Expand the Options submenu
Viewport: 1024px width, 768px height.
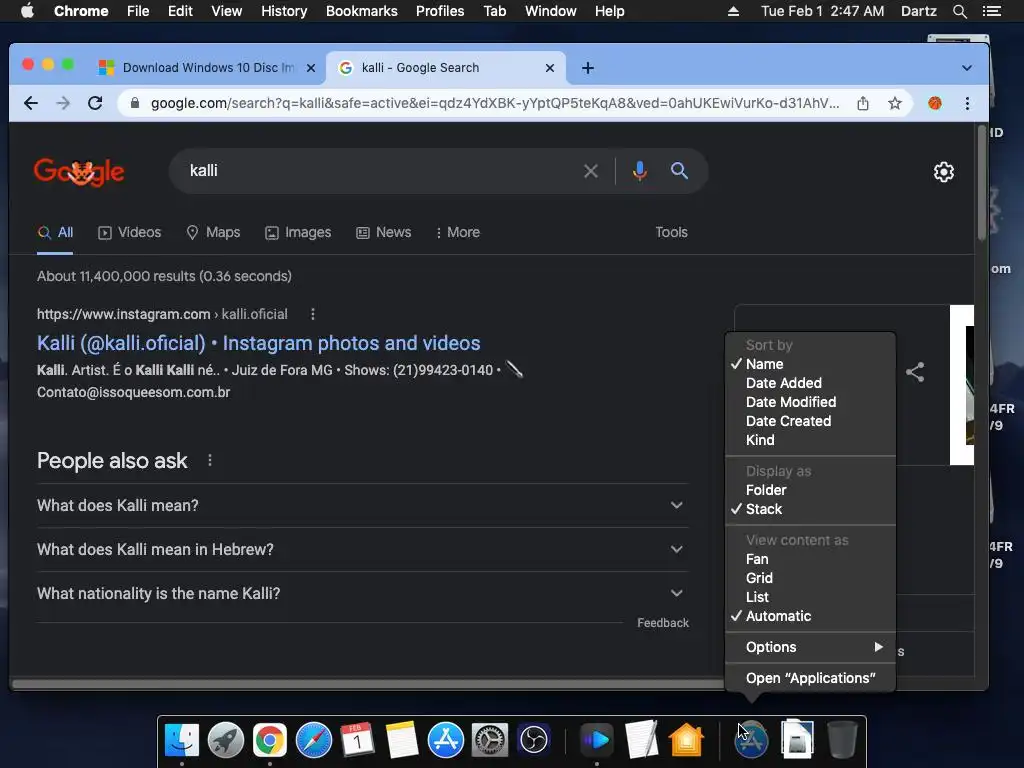coord(810,647)
